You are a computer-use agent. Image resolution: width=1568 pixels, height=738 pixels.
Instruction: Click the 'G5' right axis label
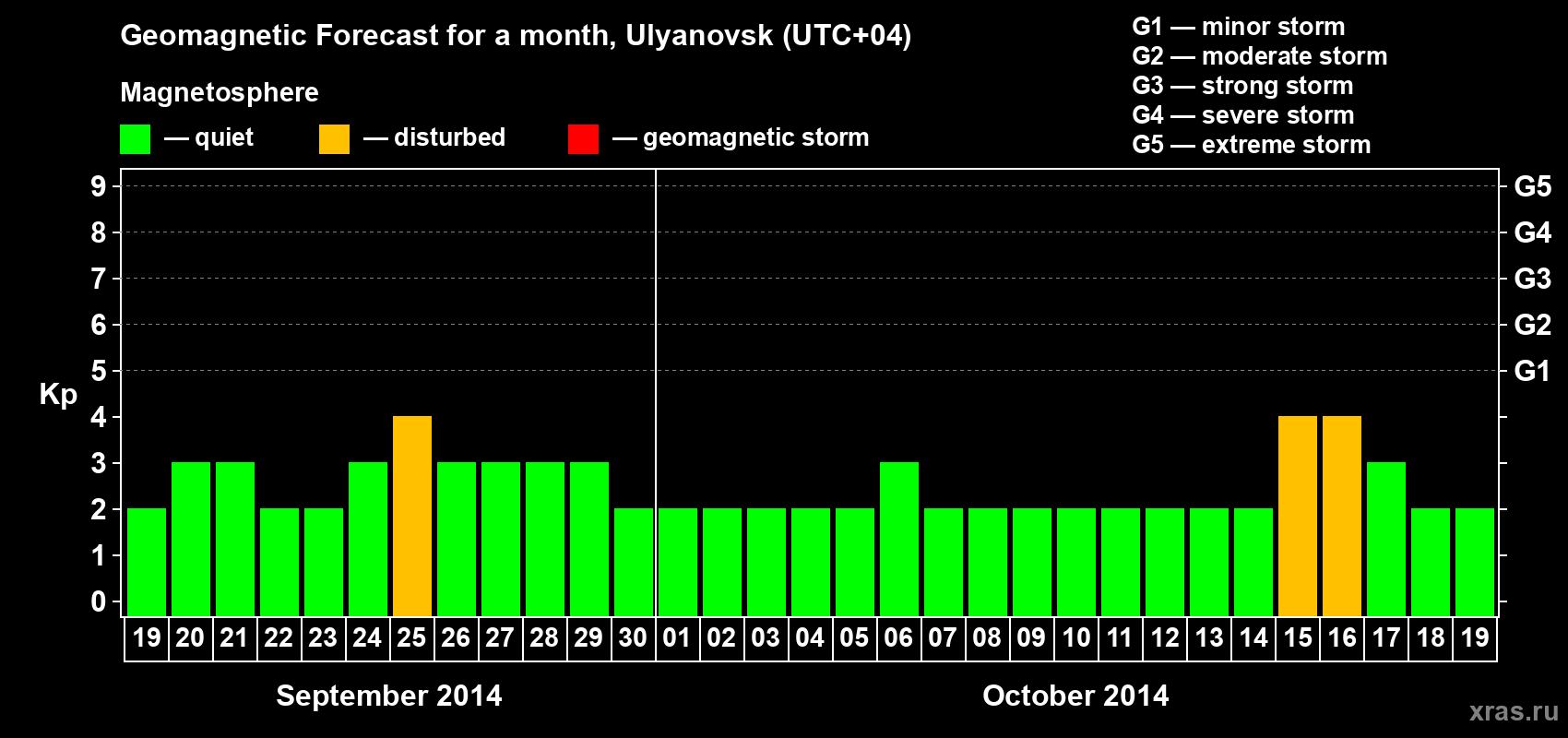1533,186
